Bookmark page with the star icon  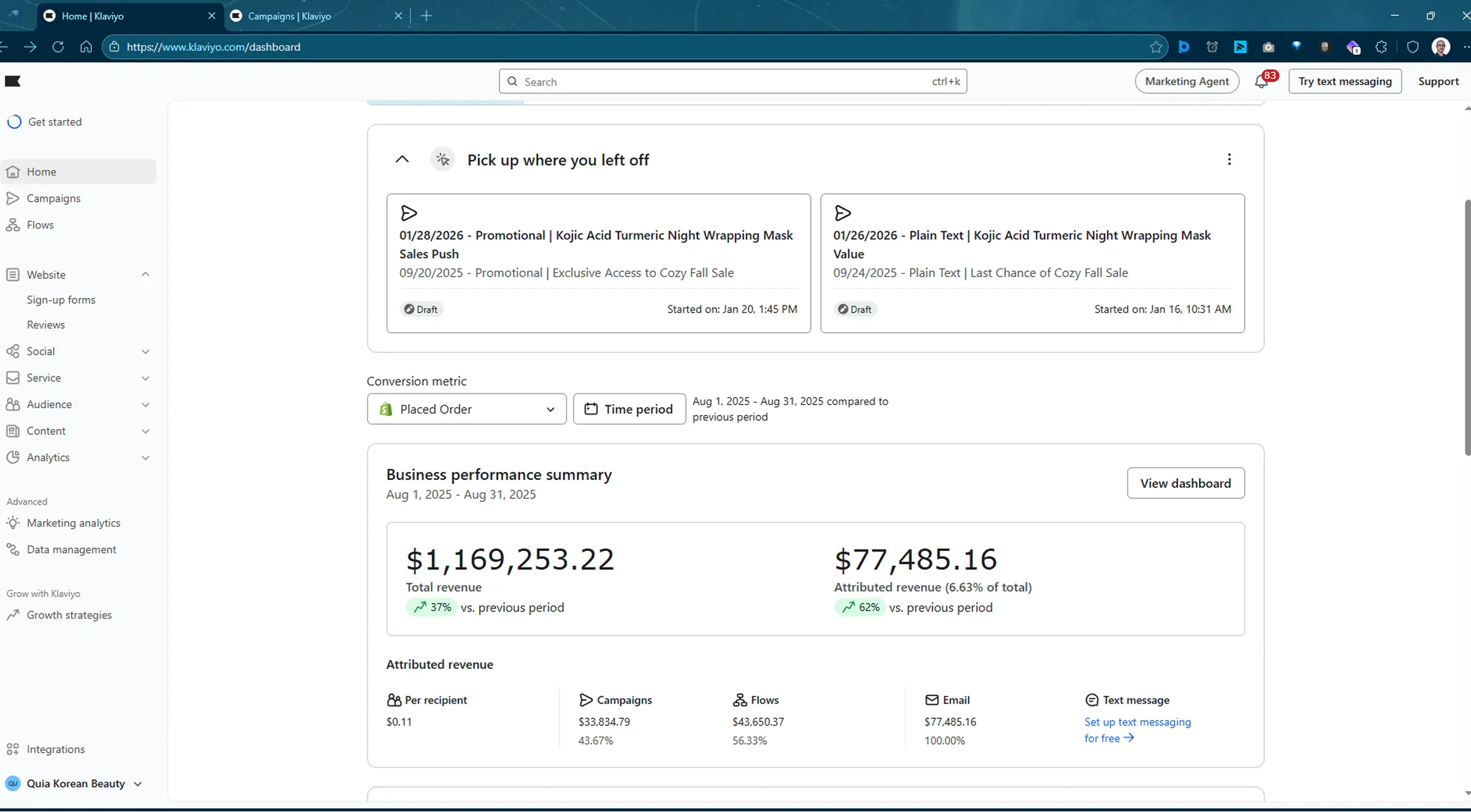coord(1156,47)
